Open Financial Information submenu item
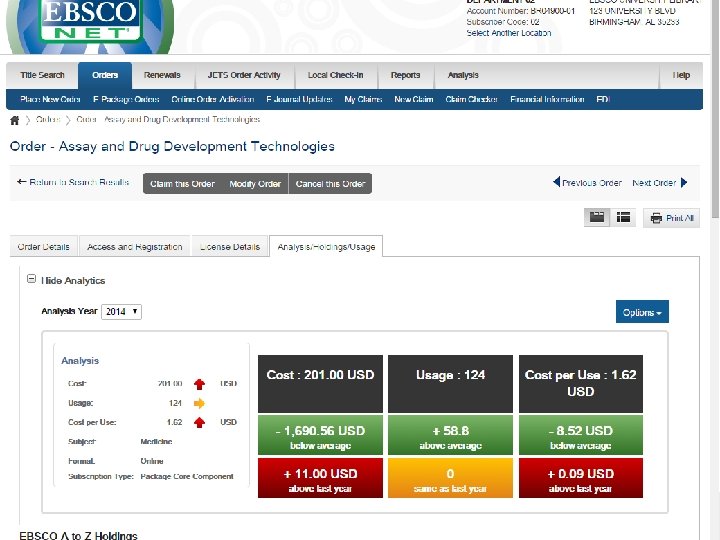This screenshot has height=540, width=720. pyautogui.click(x=547, y=99)
